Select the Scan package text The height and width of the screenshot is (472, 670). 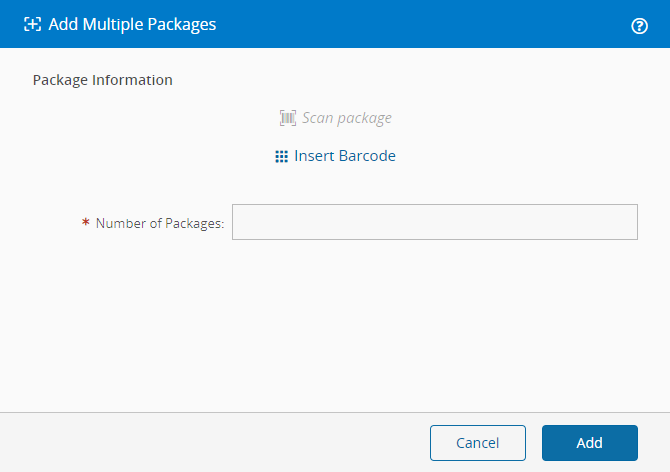(x=346, y=118)
